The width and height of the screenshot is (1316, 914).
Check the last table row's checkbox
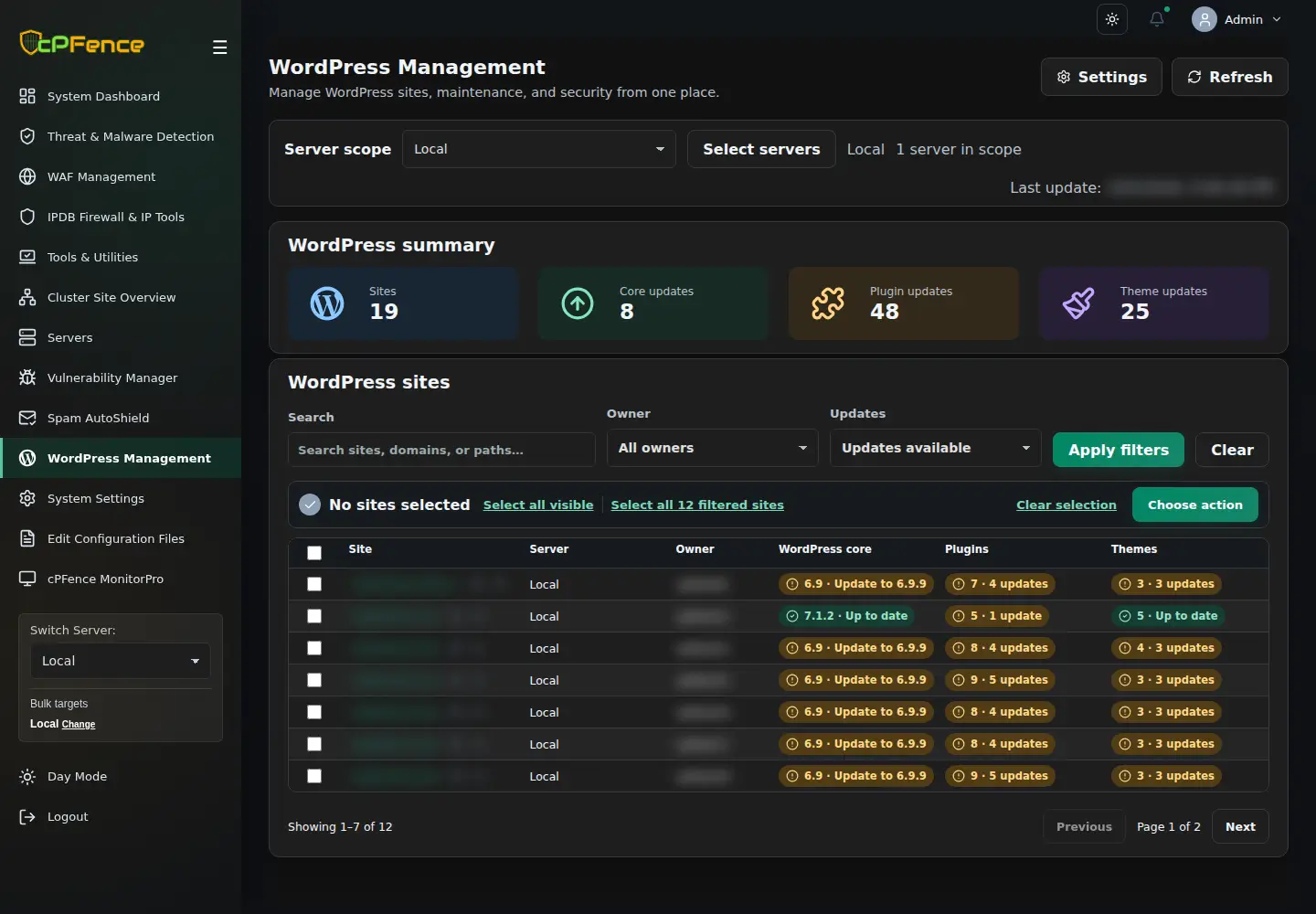(x=314, y=776)
